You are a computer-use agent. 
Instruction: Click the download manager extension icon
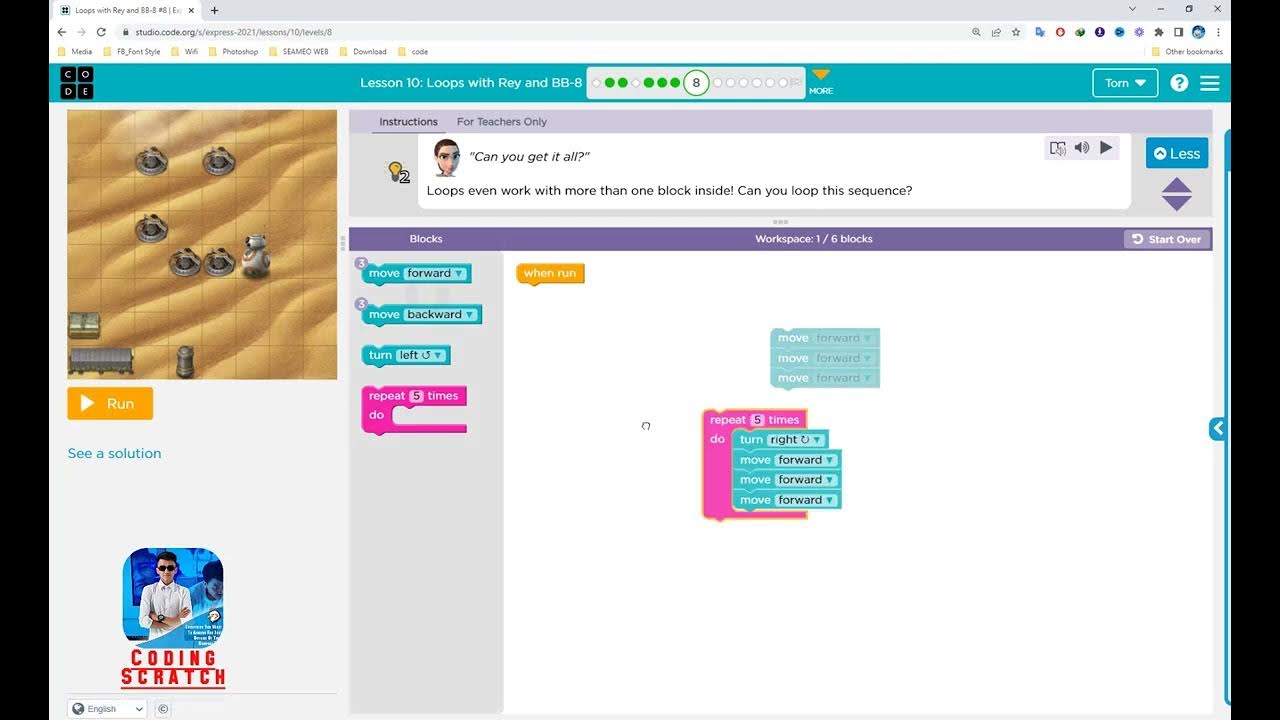(x=1100, y=32)
